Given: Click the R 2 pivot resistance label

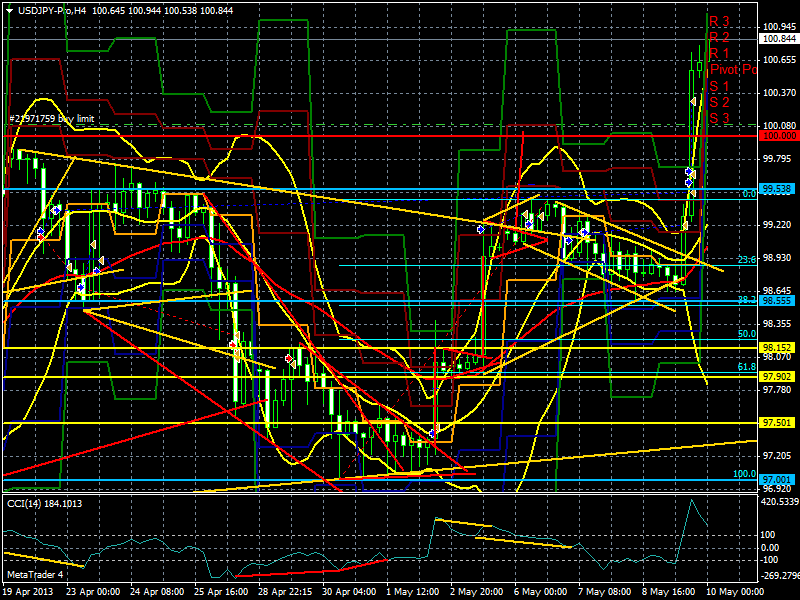Looking at the screenshot, I should [x=719, y=37].
